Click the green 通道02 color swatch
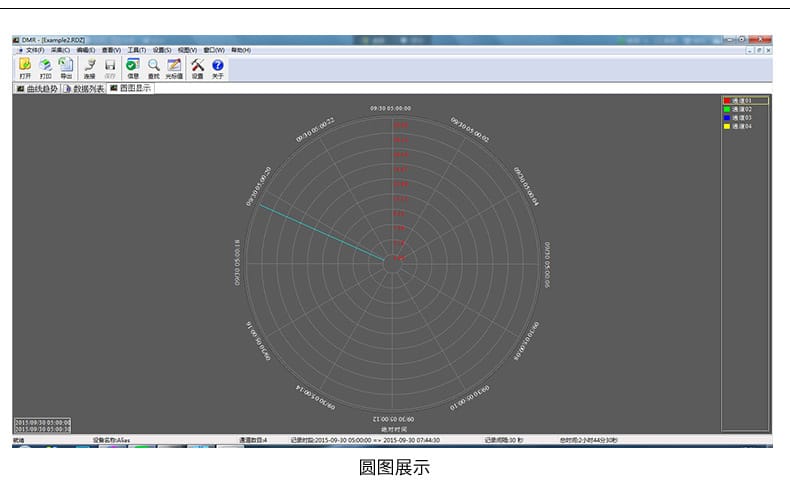The image size is (790, 498). pos(727,109)
